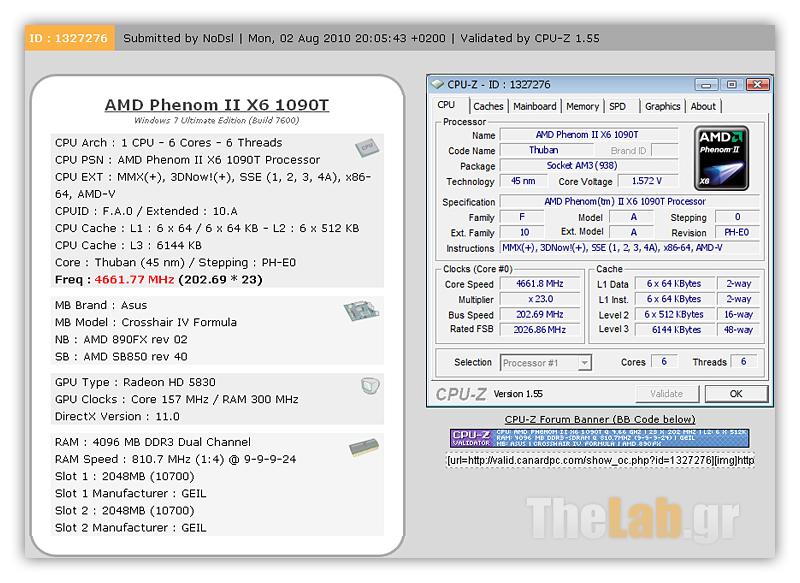
Task: Click the Windows 7 Ultimate Edition subtitle
Action: [216, 120]
